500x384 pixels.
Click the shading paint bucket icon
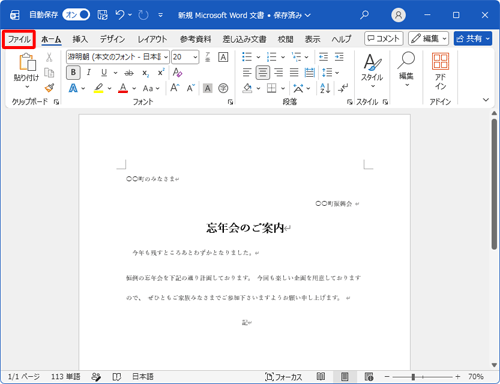click(247, 88)
